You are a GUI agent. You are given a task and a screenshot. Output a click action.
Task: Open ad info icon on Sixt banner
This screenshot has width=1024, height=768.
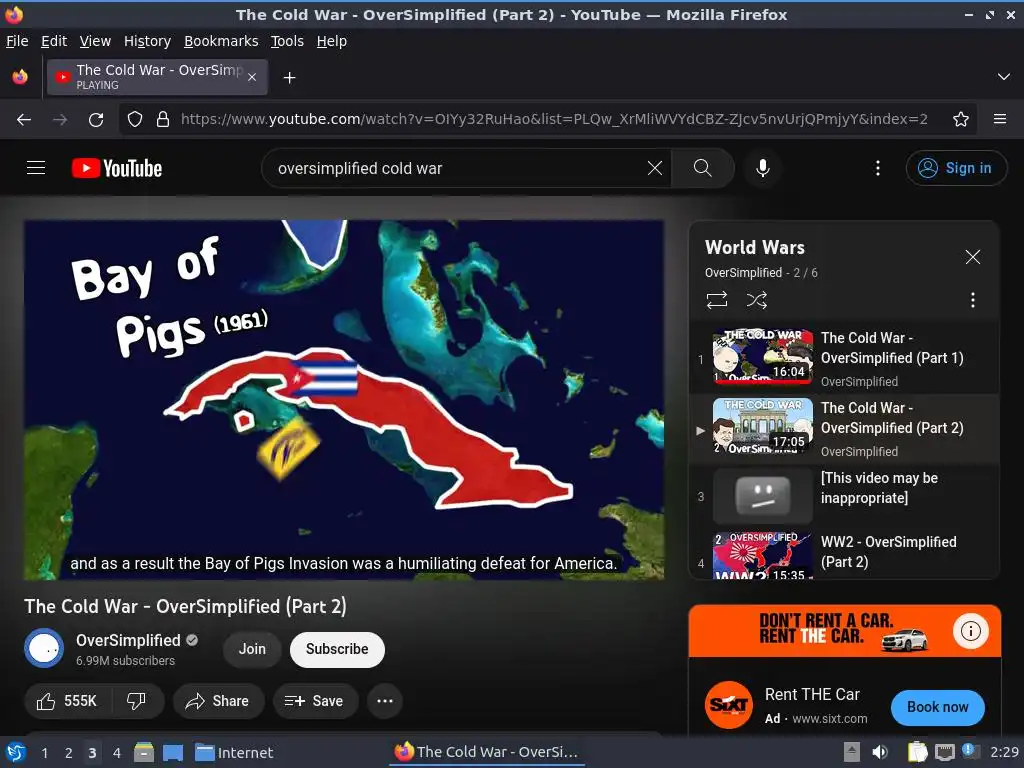[x=970, y=631]
